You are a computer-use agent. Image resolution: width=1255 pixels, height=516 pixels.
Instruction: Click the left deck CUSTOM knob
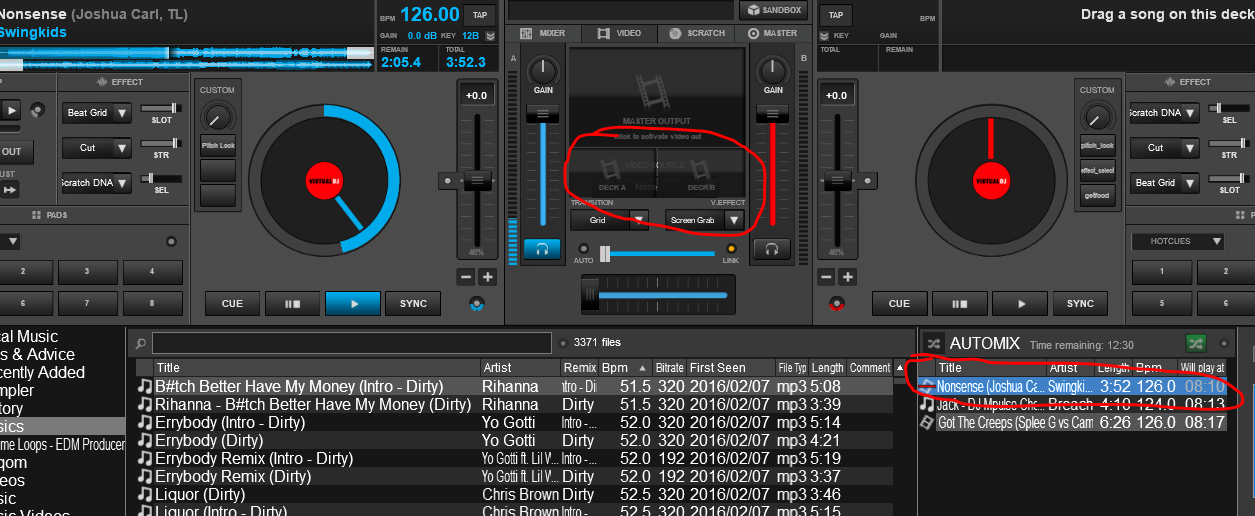pos(217,115)
